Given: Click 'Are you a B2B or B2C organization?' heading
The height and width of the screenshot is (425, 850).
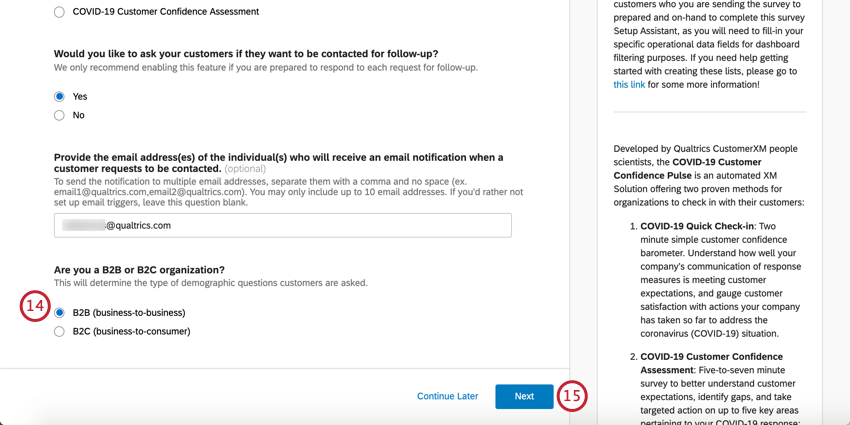Looking at the screenshot, I should (139, 269).
